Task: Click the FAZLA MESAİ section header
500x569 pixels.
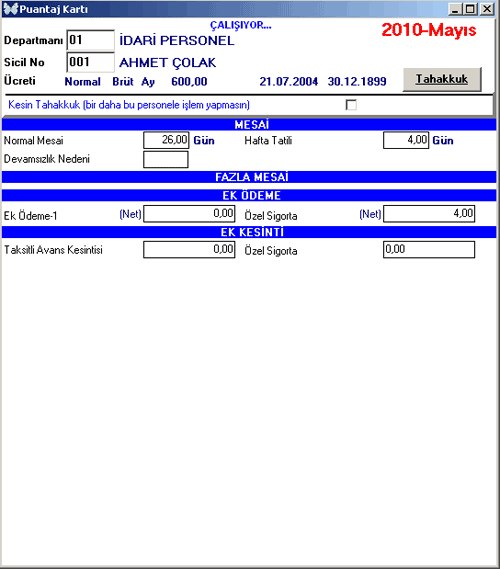Action: click(x=249, y=177)
